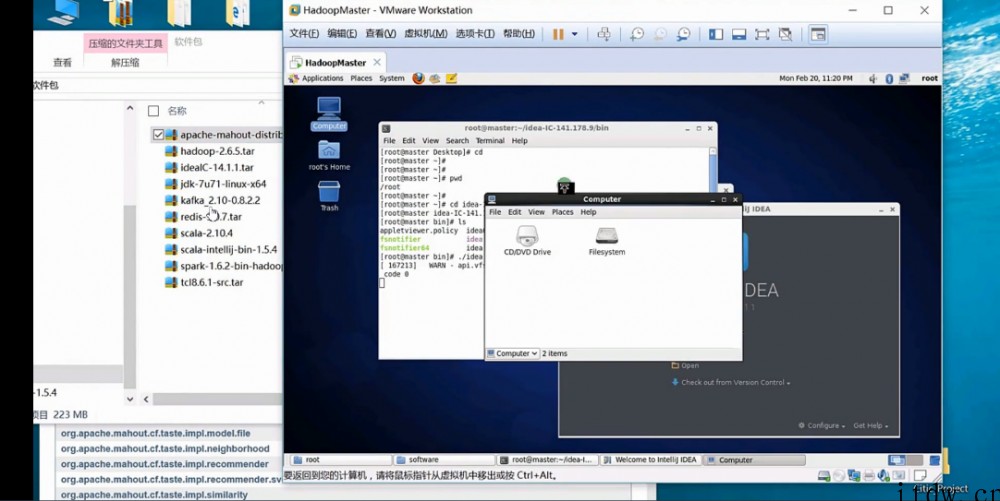The width and height of the screenshot is (1000, 501).
Task: Expand Check out from Version Control dropdown
Action: pyautogui.click(x=732, y=382)
